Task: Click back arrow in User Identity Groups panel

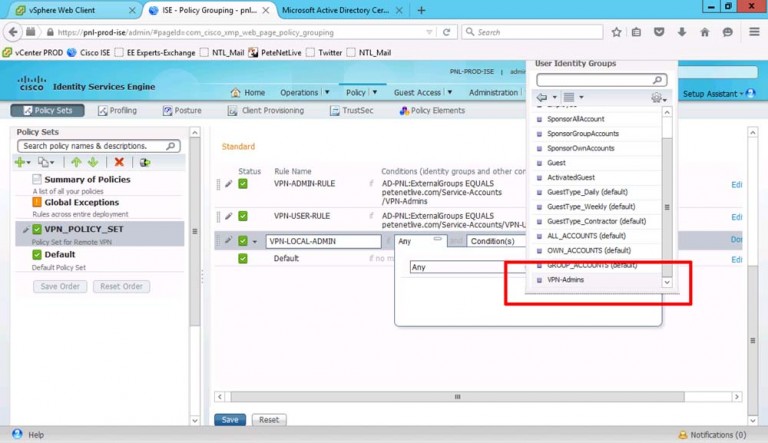Action: pos(542,97)
